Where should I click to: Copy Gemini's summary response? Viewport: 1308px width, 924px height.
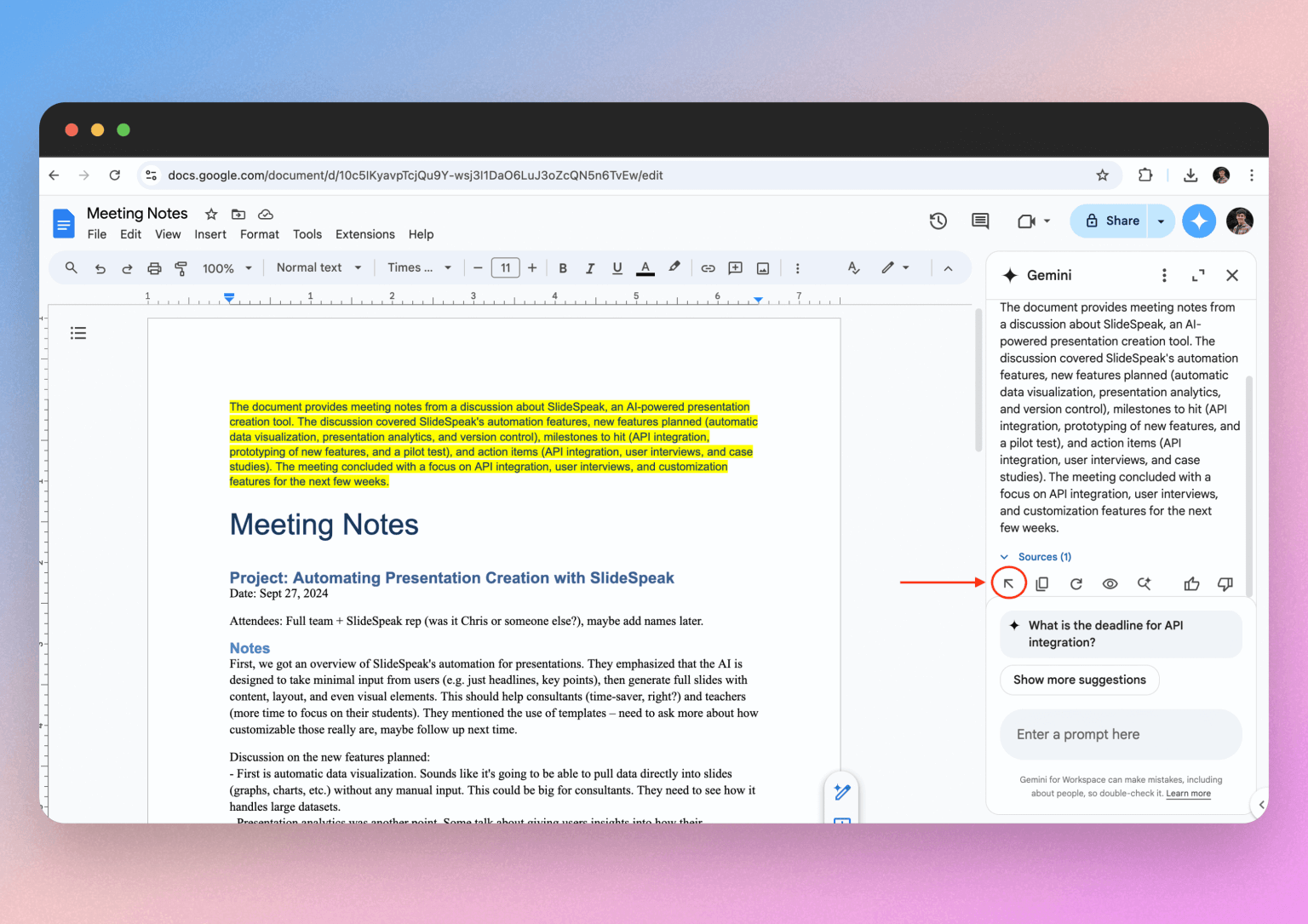tap(1041, 583)
